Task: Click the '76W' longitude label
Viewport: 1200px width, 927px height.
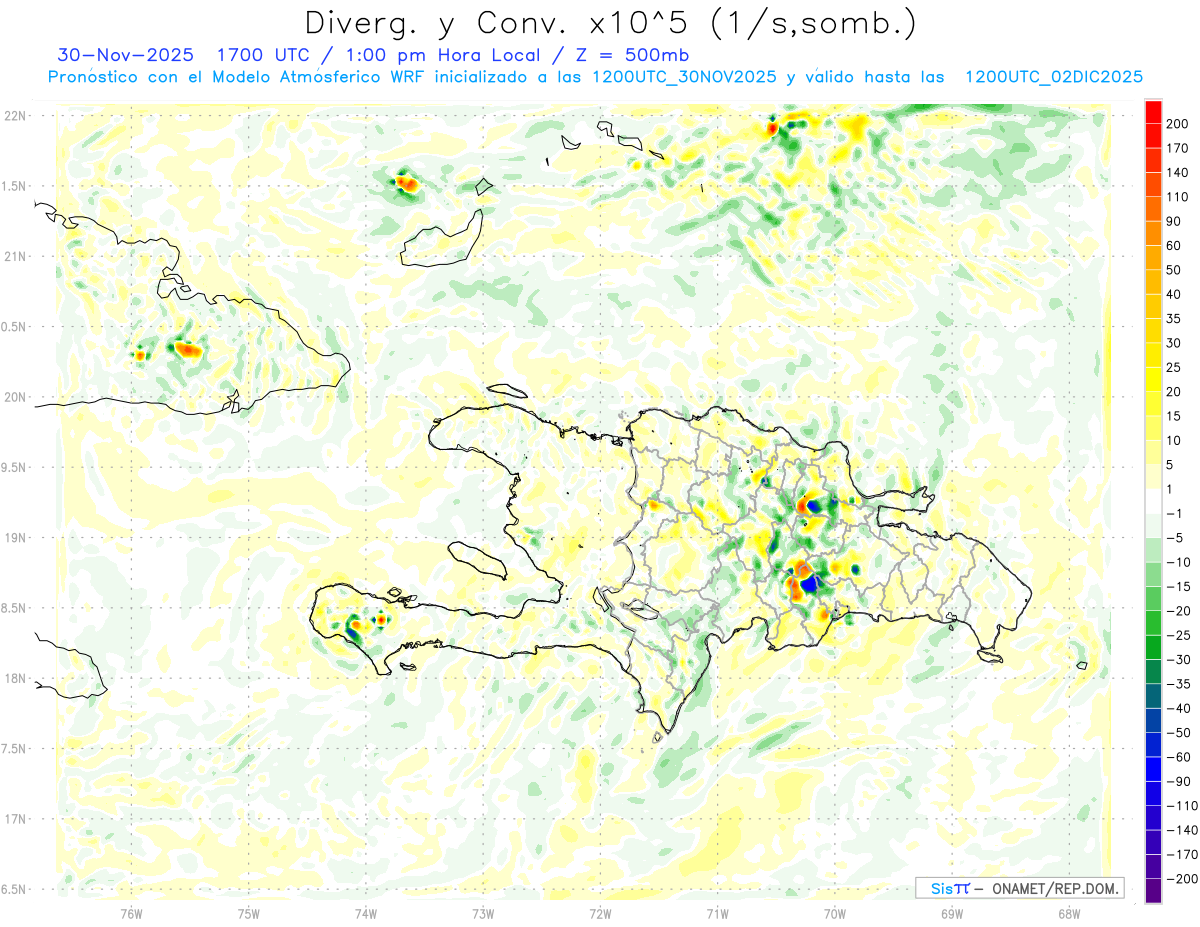Action: pos(131,913)
